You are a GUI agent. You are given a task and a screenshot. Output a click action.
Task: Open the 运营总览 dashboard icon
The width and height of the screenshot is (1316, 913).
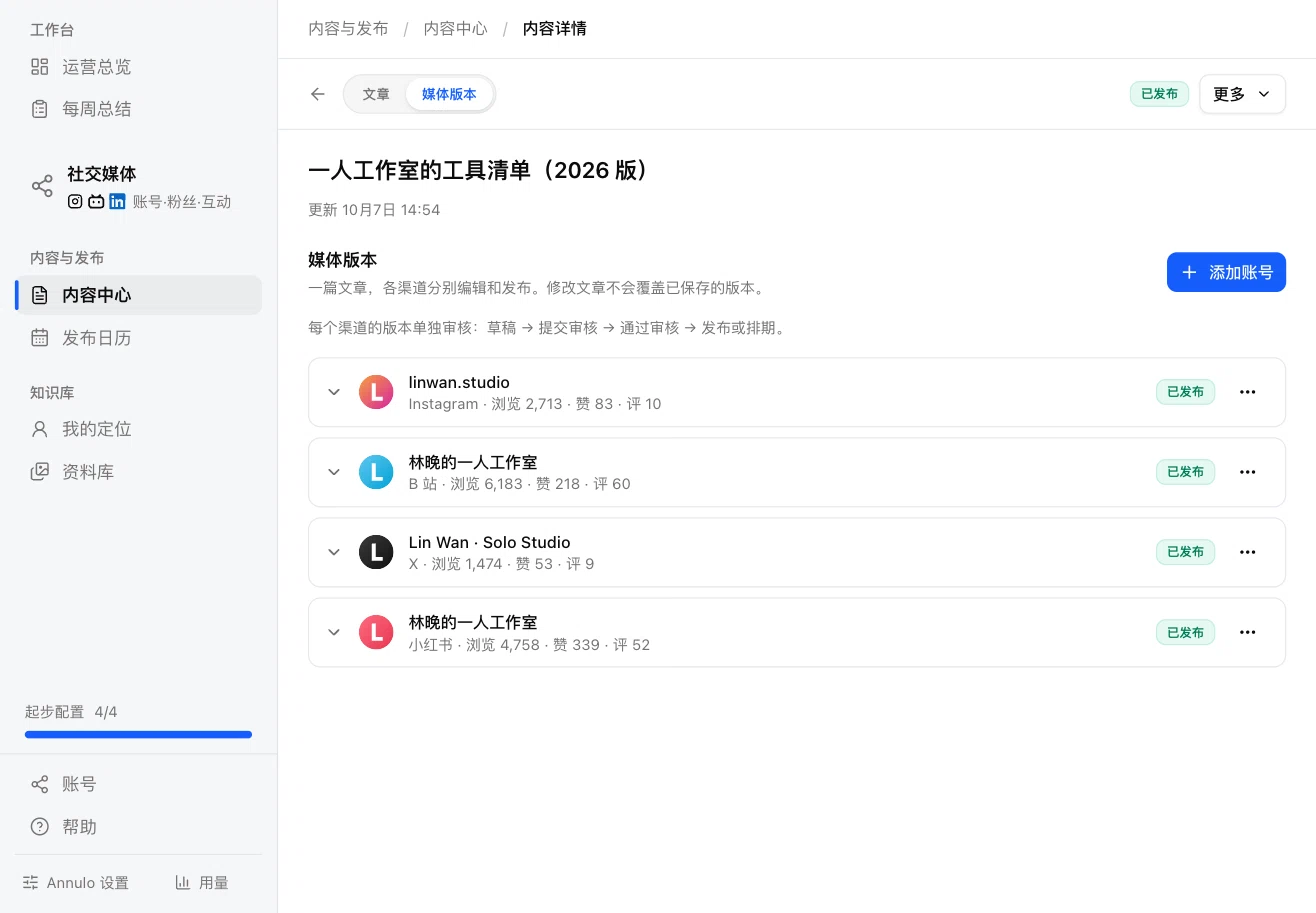[40, 67]
